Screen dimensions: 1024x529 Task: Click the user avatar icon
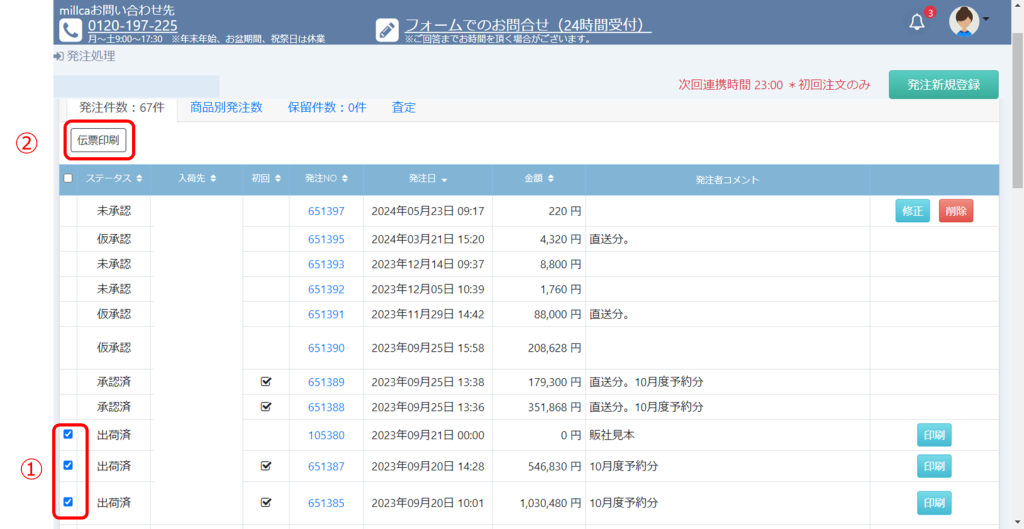pyautogui.click(x=963, y=21)
